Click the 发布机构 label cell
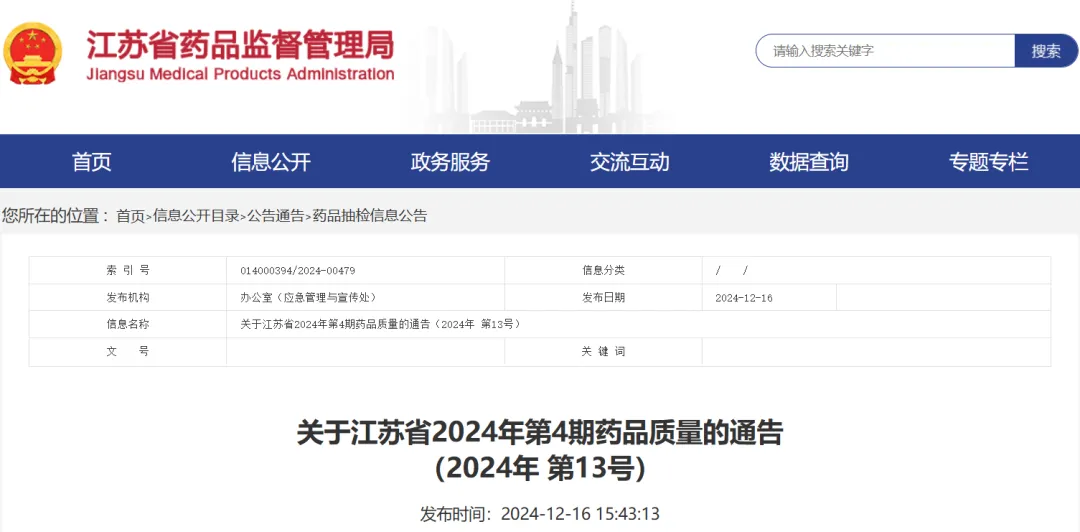The image size is (1080, 532). [x=127, y=298]
